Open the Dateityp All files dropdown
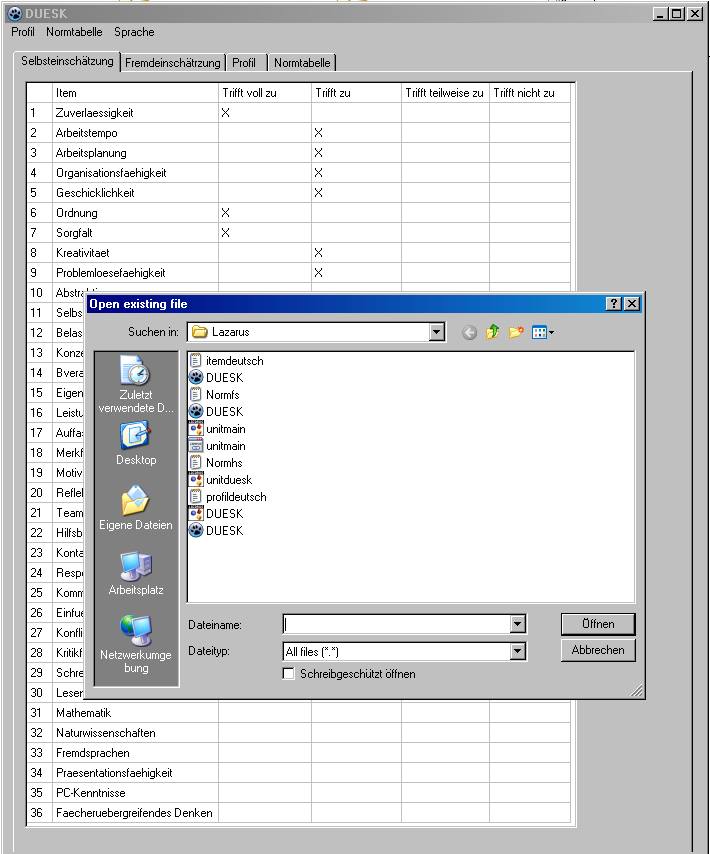This screenshot has height=854, width=710. point(517,651)
